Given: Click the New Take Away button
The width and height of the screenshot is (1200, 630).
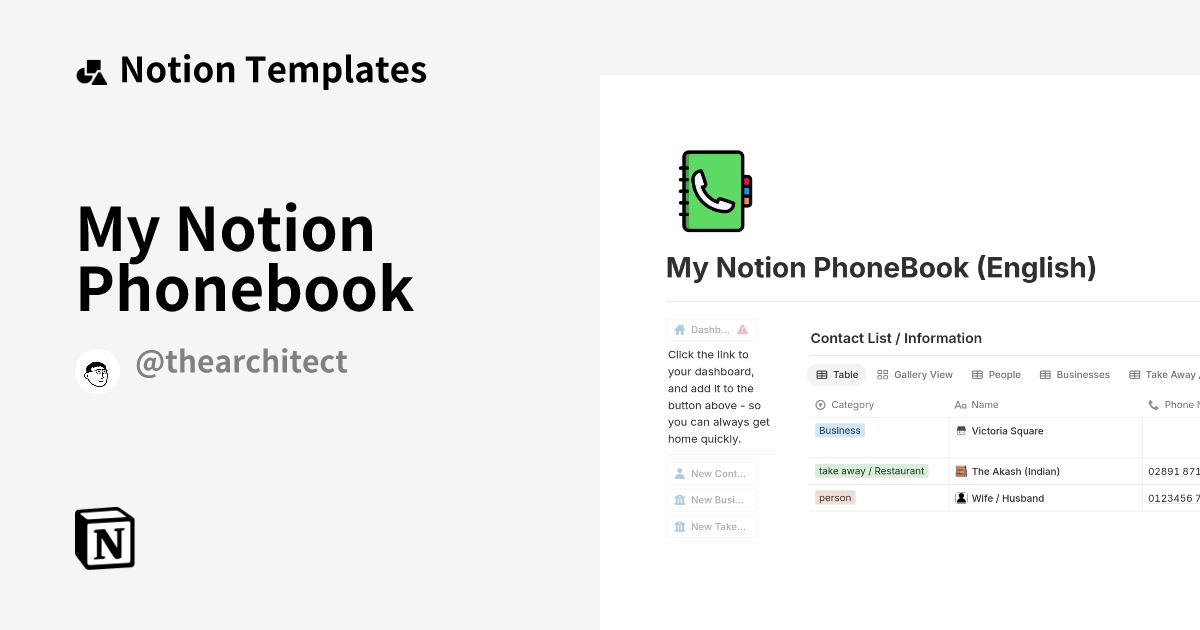Looking at the screenshot, I should (711, 526).
